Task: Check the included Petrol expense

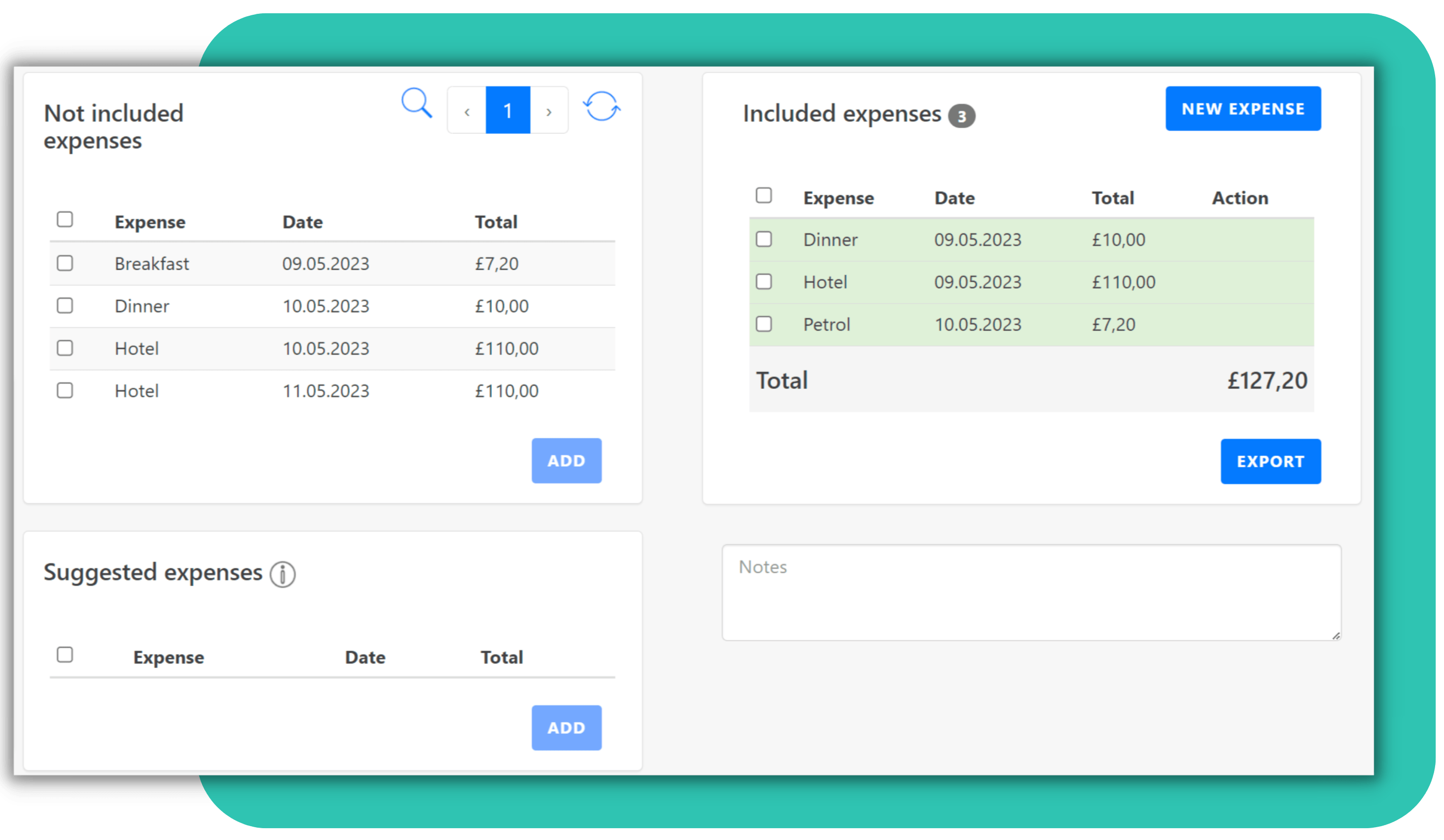Action: point(764,324)
